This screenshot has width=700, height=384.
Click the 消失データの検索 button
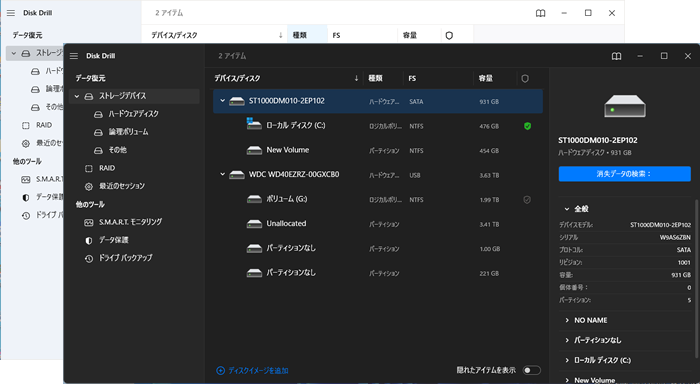(x=625, y=174)
